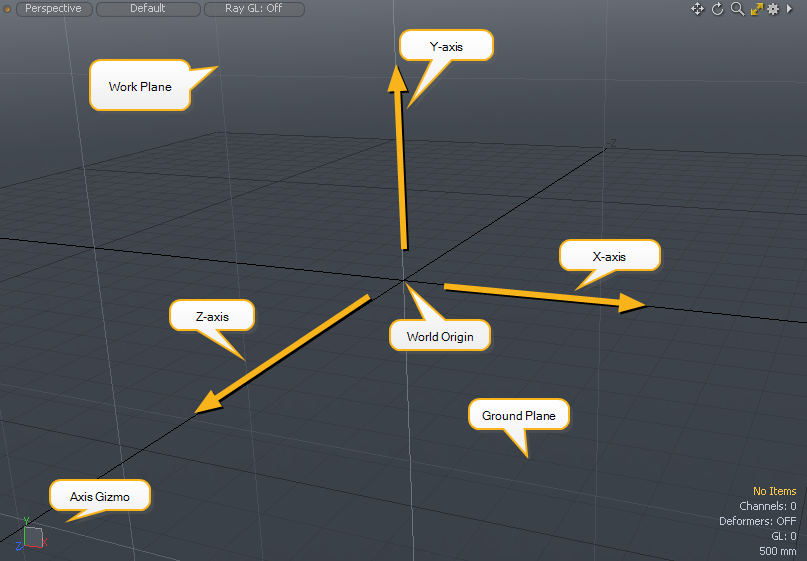807x561 pixels.
Task: Click the magnifier zoom icon
Action: coord(737,9)
